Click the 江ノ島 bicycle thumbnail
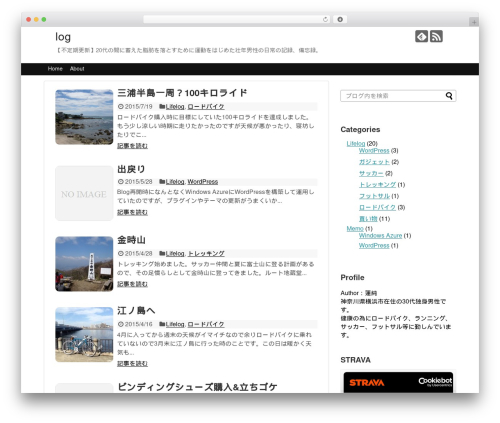This screenshot has height=423, width=500. coord(84,334)
